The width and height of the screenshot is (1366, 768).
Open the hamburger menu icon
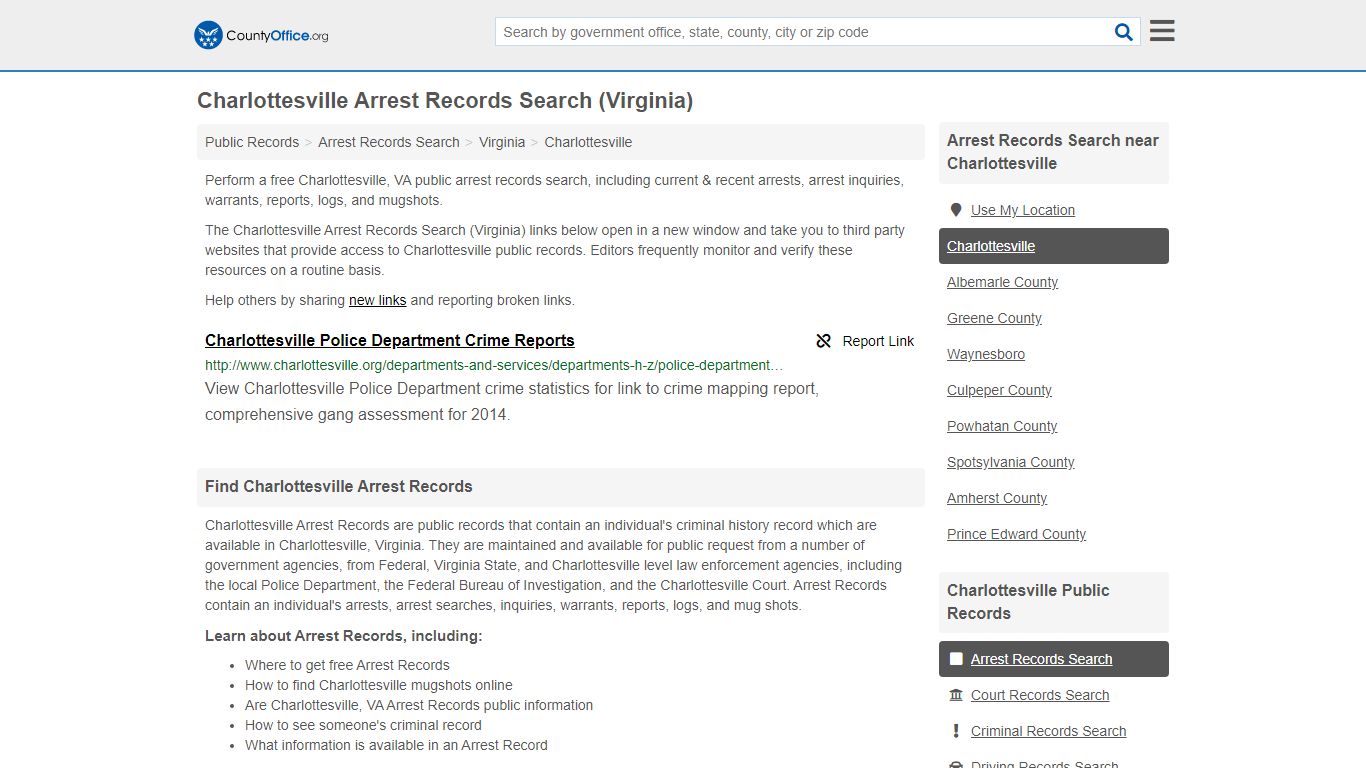[x=1162, y=31]
